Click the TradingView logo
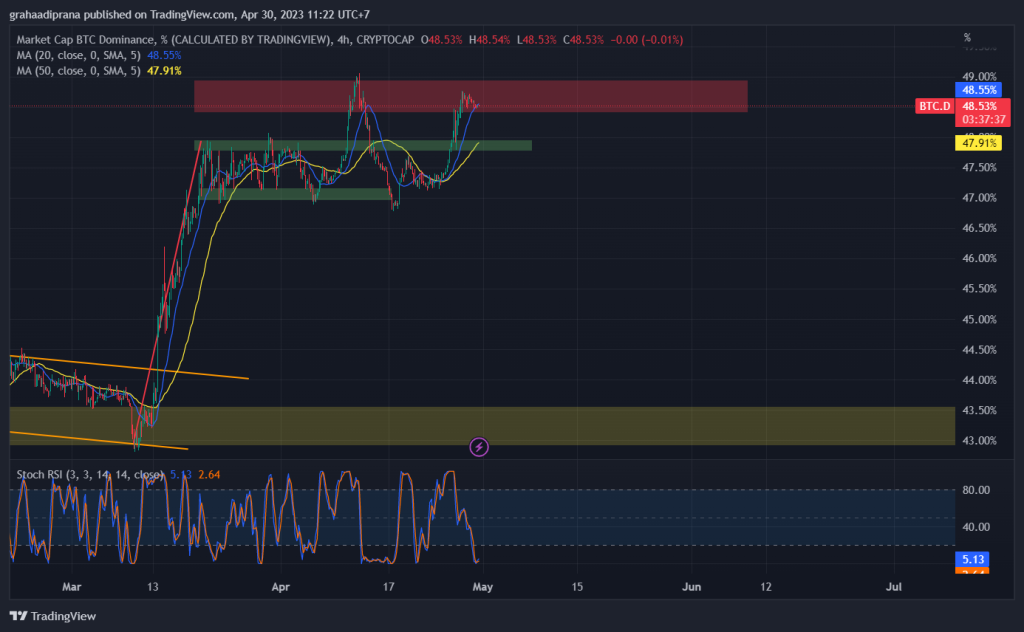1024x632 pixels. tap(53, 616)
